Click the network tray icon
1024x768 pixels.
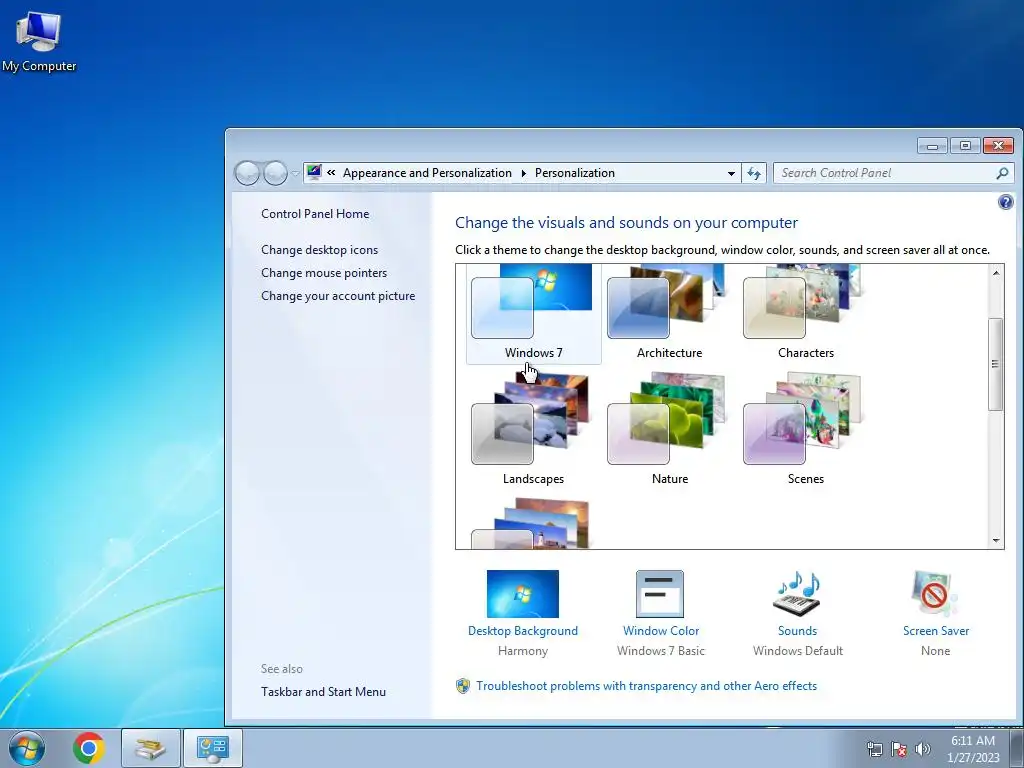pos(874,749)
